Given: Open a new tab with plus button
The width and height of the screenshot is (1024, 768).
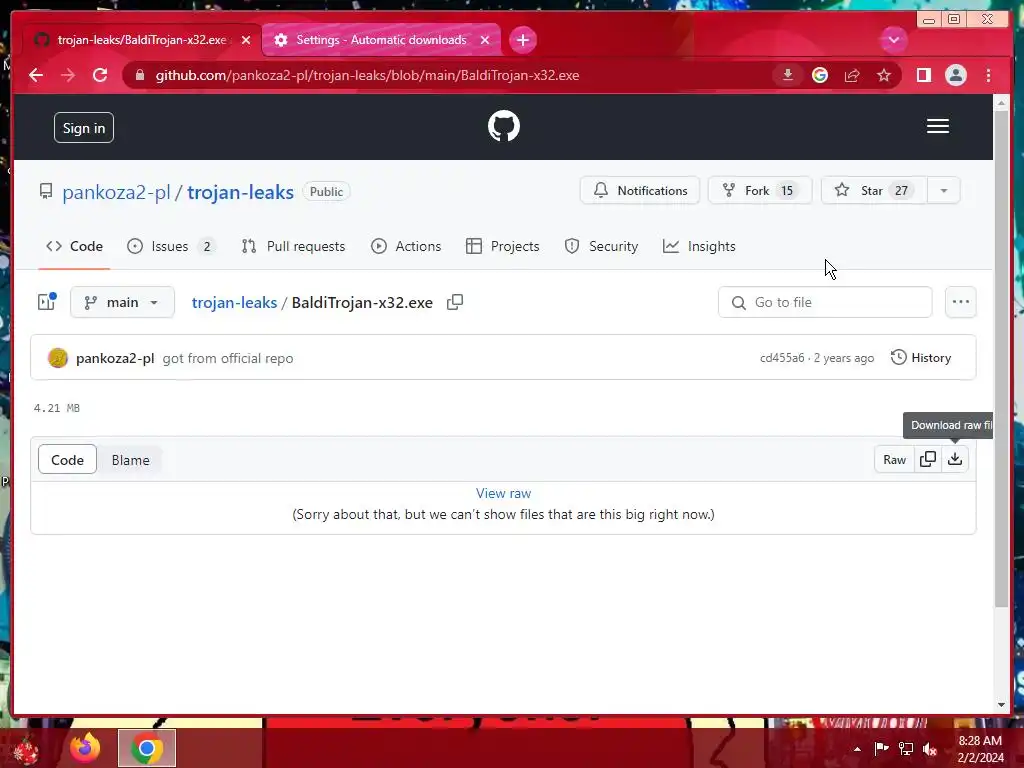Looking at the screenshot, I should tap(522, 40).
